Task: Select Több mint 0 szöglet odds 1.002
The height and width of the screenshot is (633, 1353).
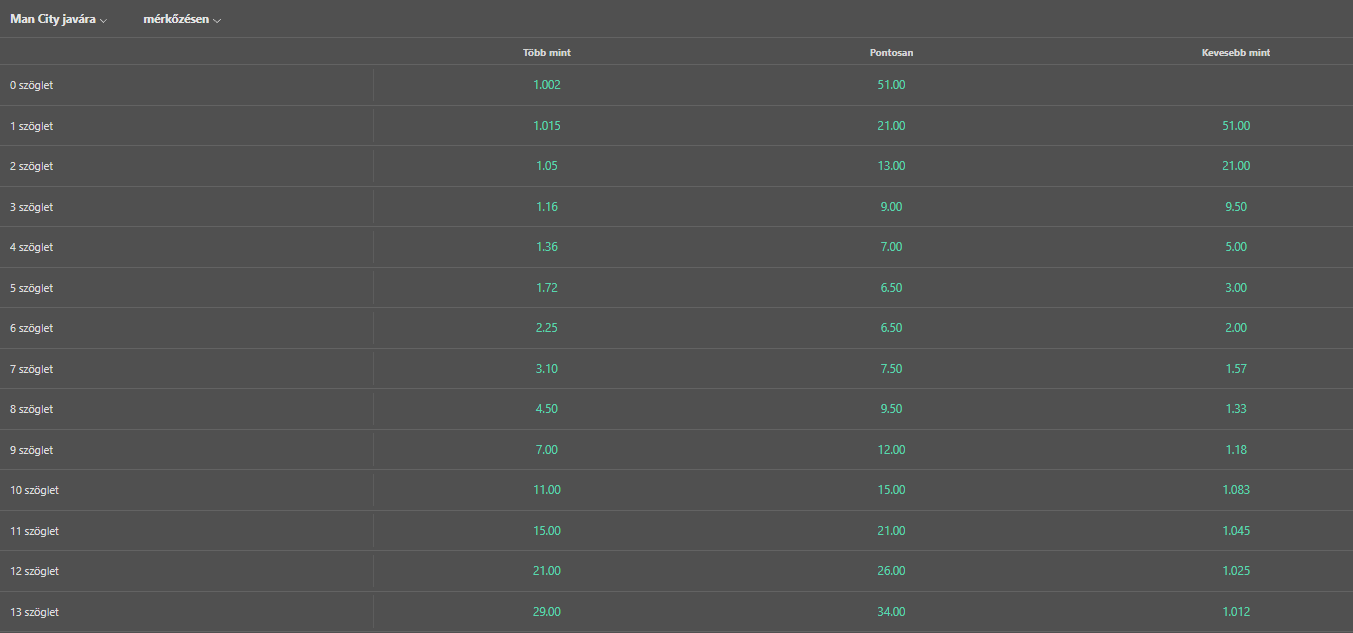Action: point(547,86)
